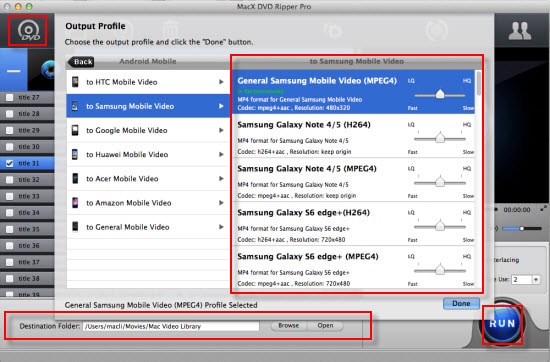Select the title 38 row
This screenshot has height=362, width=550.
coord(27,279)
